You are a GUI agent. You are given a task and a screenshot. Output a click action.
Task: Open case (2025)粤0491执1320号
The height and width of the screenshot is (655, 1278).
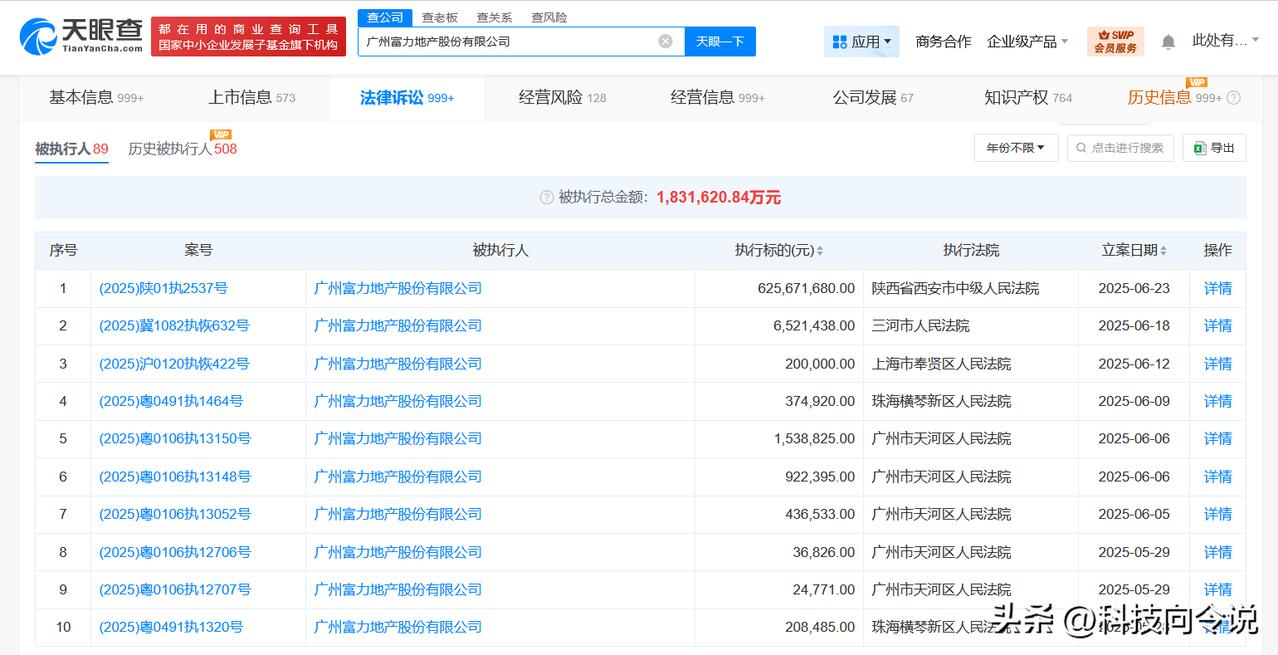(171, 627)
